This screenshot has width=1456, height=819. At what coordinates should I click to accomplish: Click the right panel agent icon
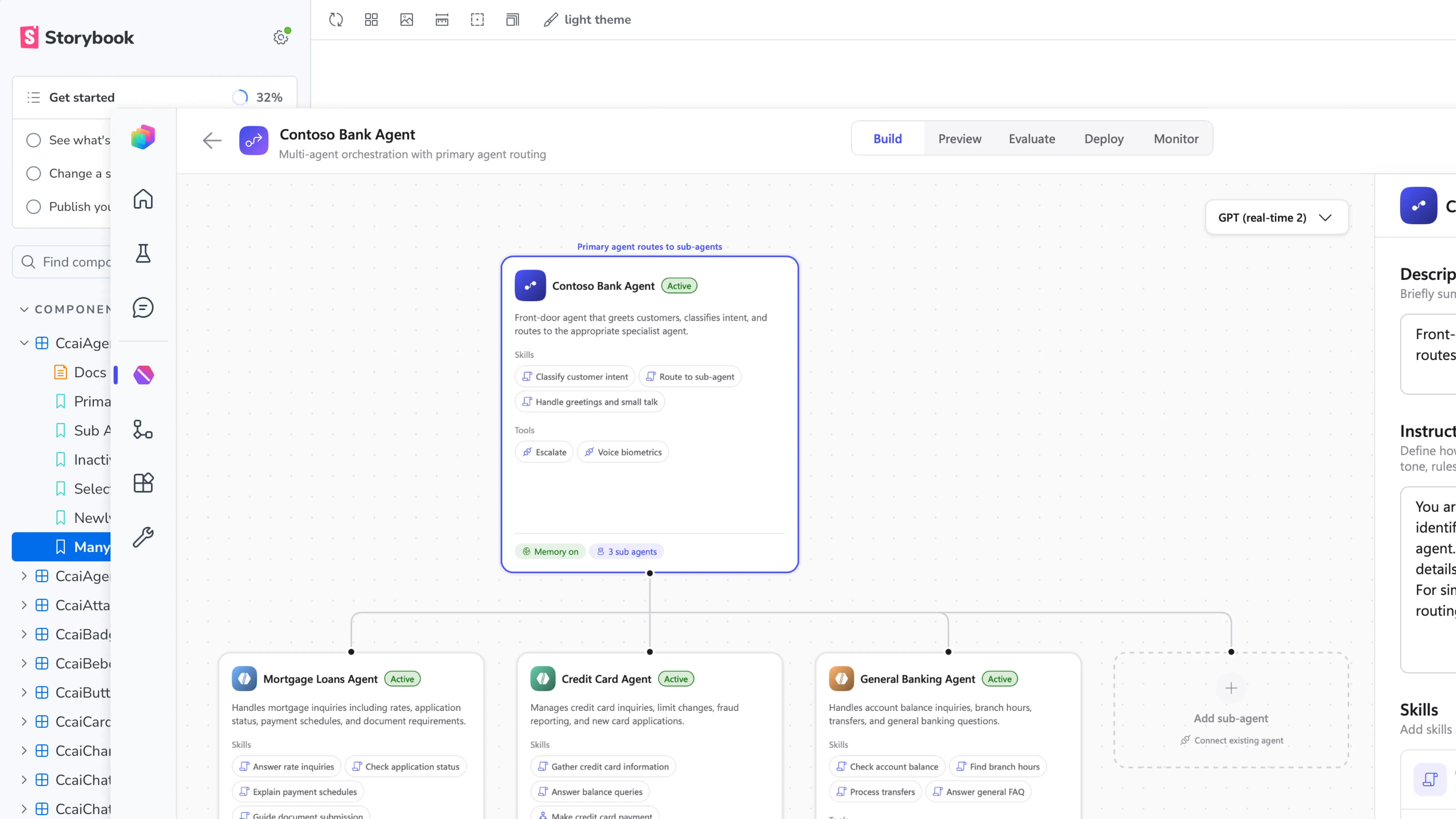pyautogui.click(x=1418, y=206)
